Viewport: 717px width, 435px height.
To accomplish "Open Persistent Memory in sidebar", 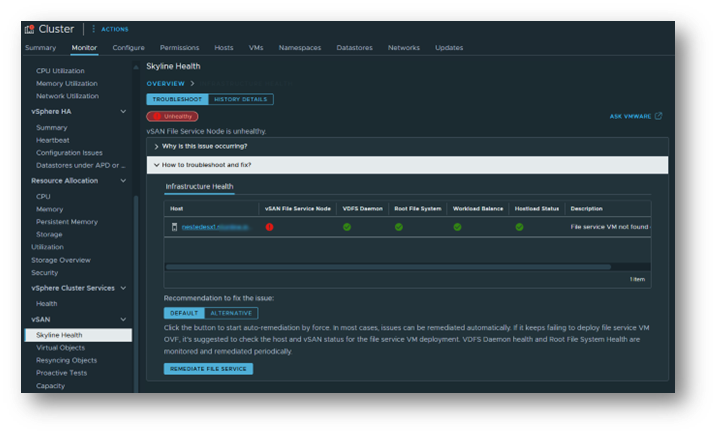I will (x=67, y=222).
